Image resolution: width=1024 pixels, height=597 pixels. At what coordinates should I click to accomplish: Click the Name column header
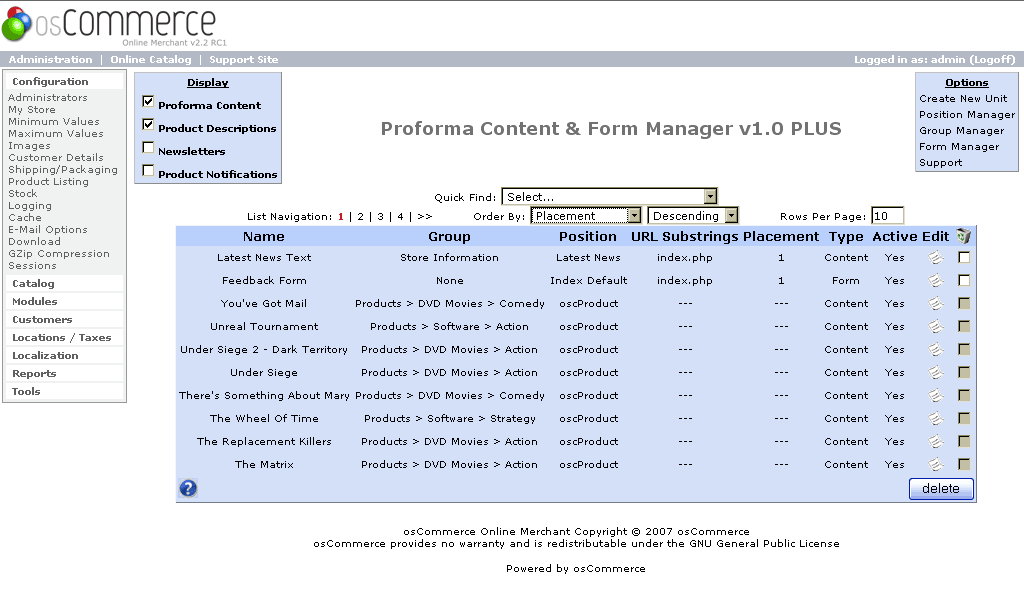264,236
